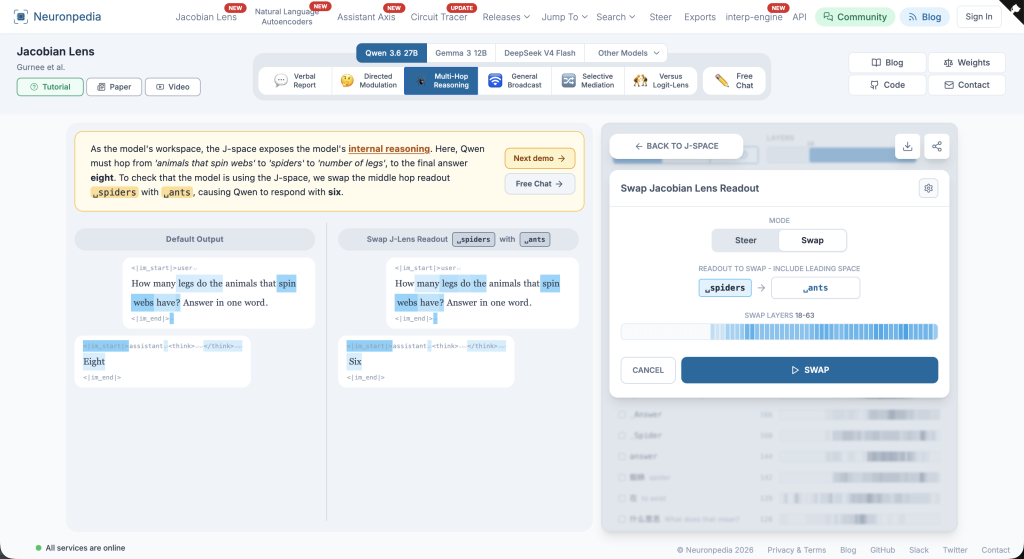Toggle the Answer row checkbox
Viewport: 1024px width, 559px height.
point(622,415)
